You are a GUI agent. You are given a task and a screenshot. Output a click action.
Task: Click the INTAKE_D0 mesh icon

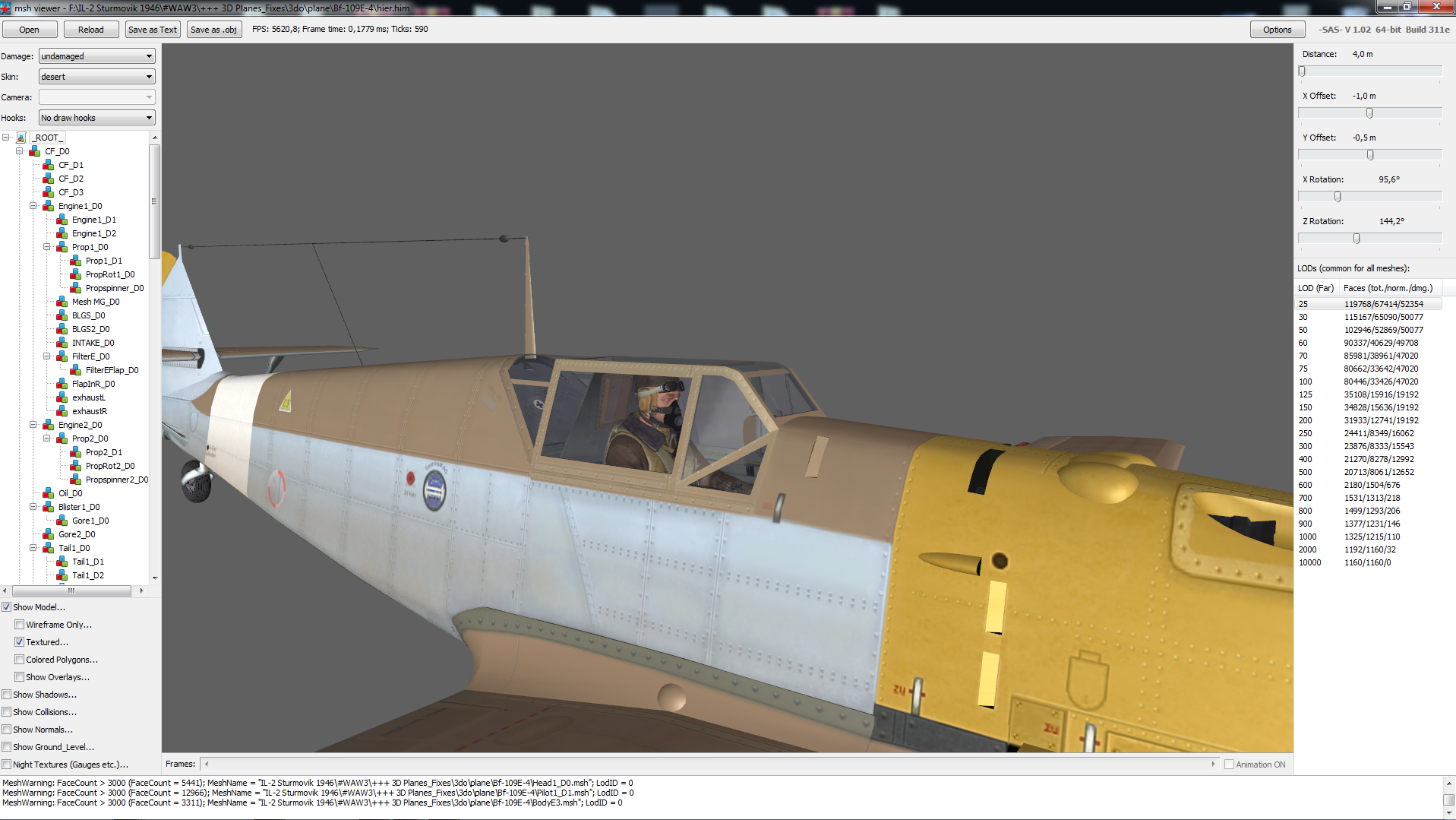62,343
